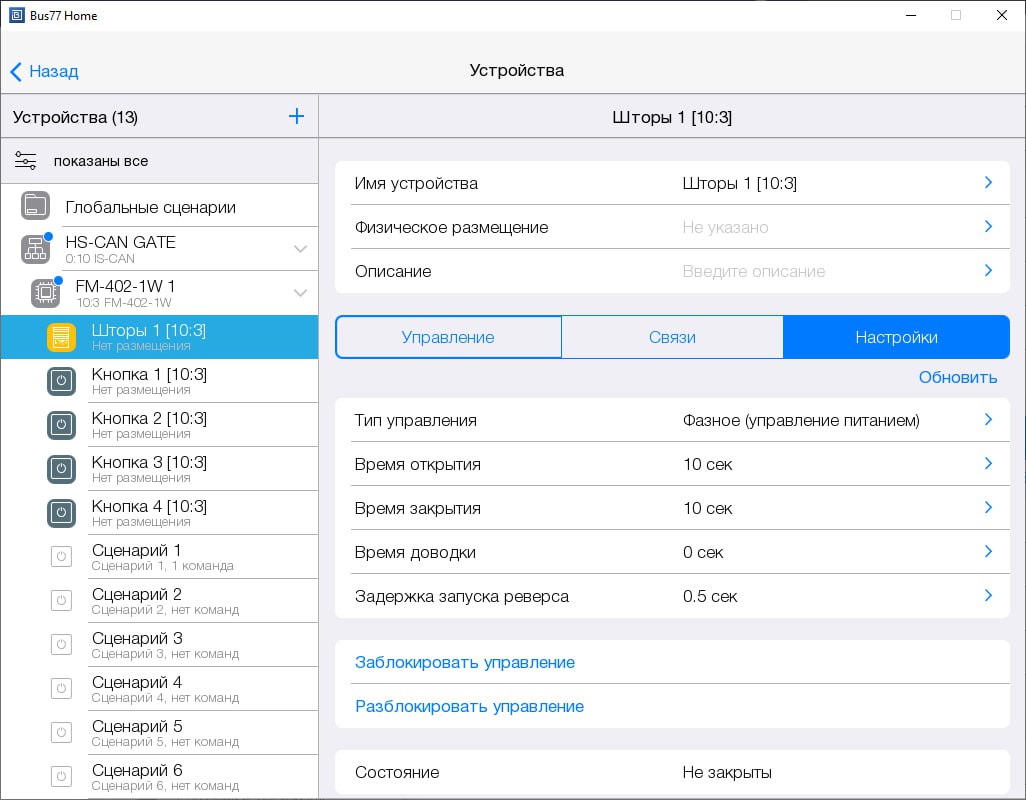Collapse the HS-CAN GATE tree node

[300, 249]
